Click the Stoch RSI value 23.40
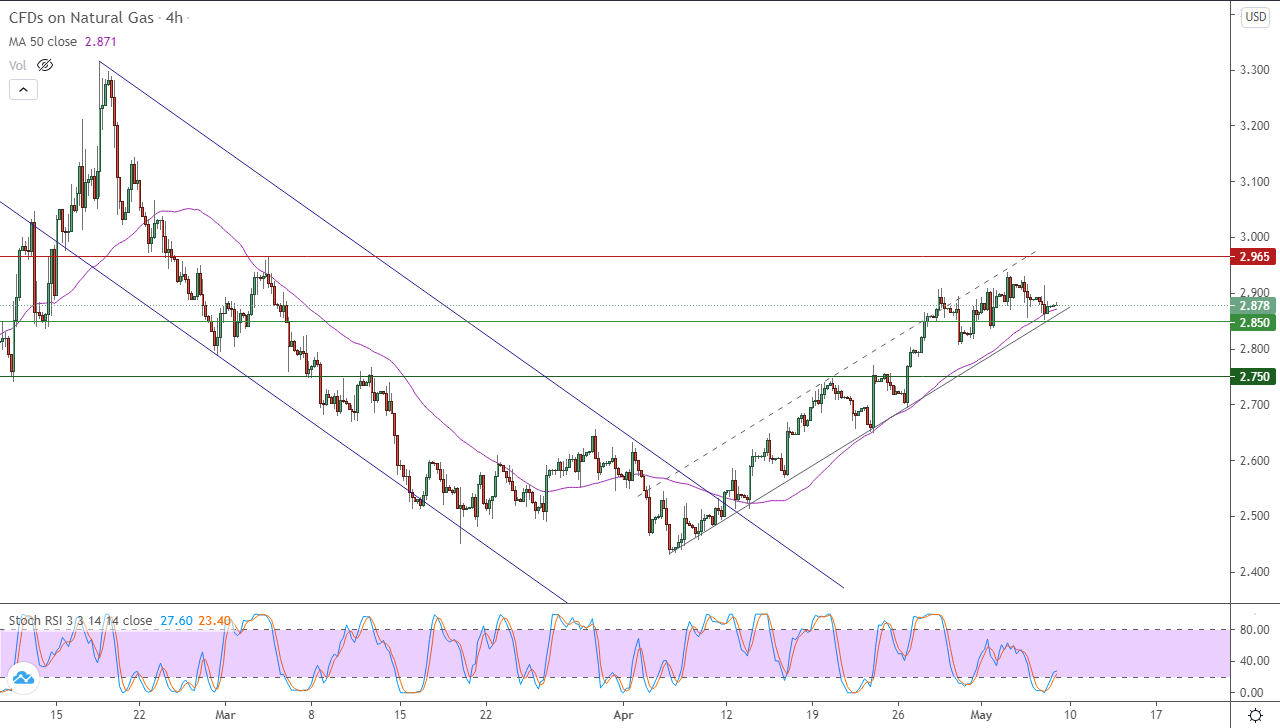Screen dimensions: 1280x728 215,621
